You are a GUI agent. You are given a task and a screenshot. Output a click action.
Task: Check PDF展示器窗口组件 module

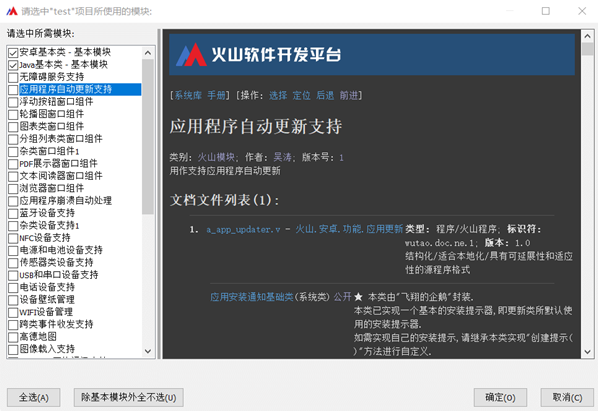click(x=13, y=164)
